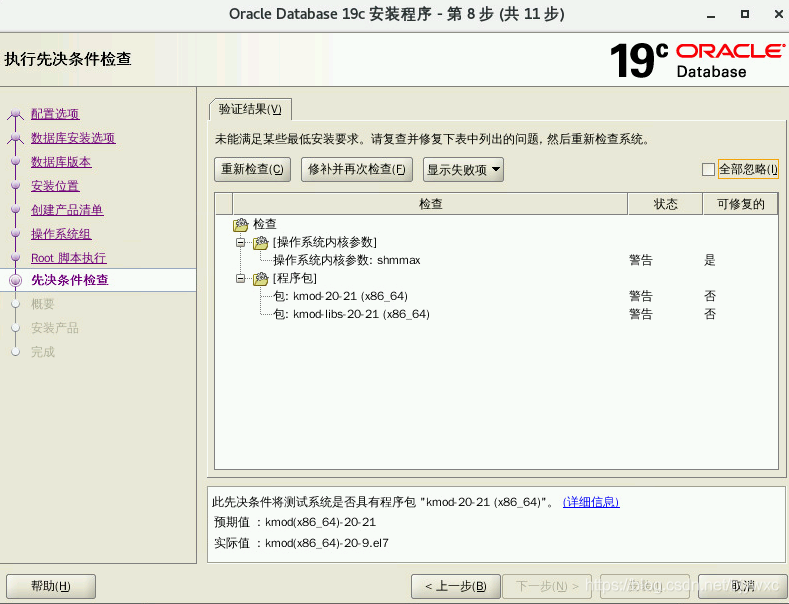This screenshot has height=604, width=789.
Task: Select the [程序包] group label
Action: click(x=294, y=278)
